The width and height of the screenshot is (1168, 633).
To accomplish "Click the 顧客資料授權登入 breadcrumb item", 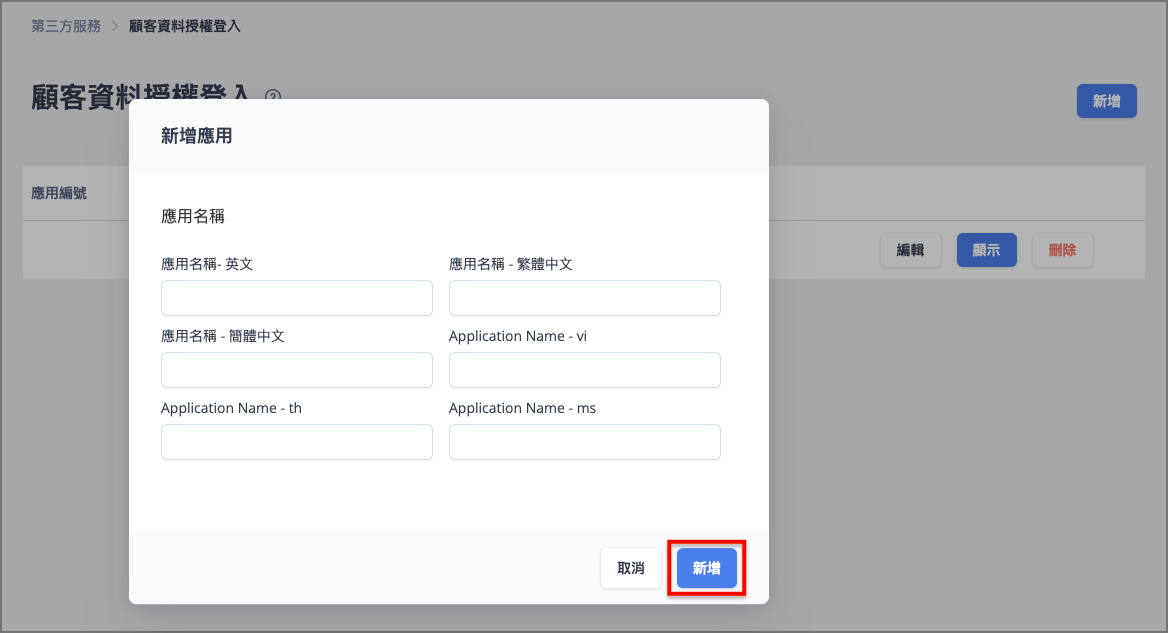I will point(185,26).
